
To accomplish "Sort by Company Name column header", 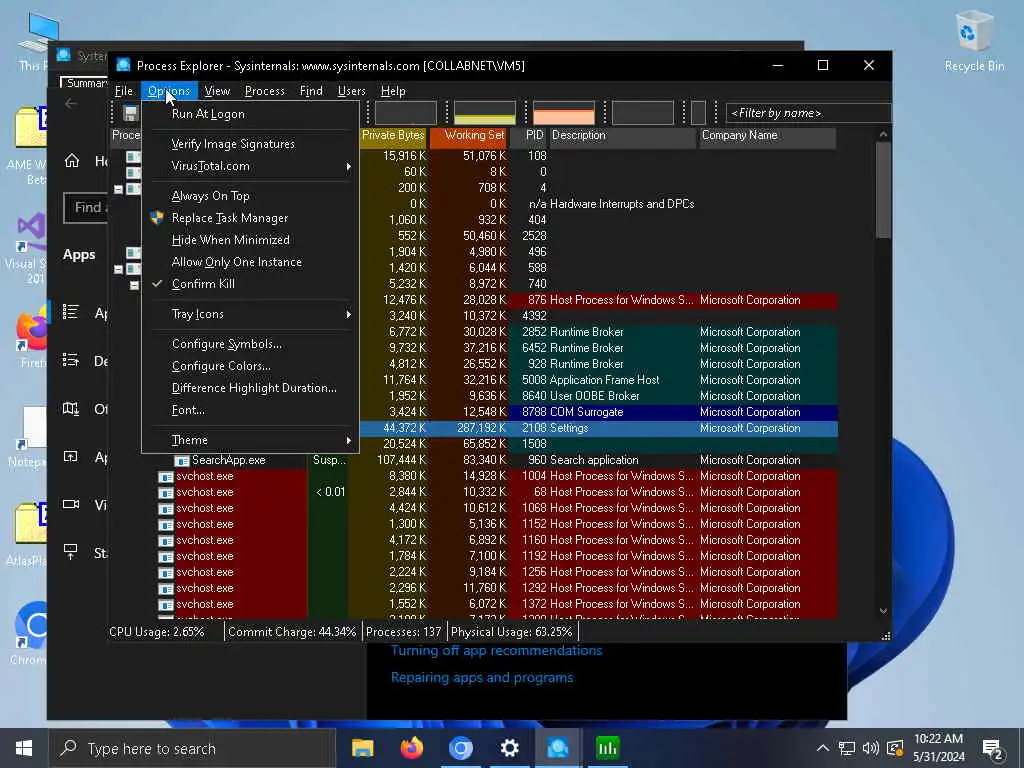I will tap(767, 135).
